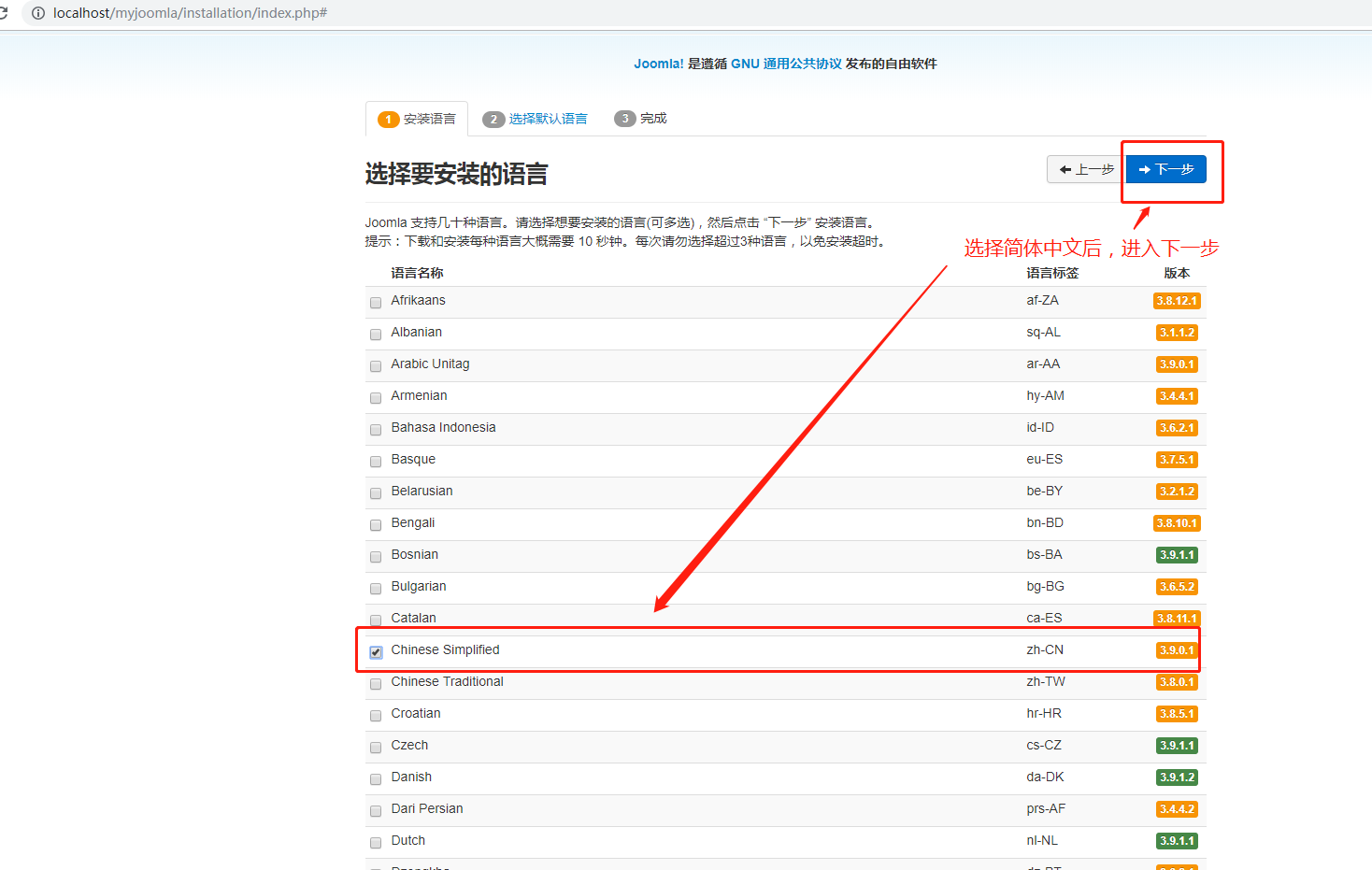Image resolution: width=1372 pixels, height=870 pixels.
Task: Check the Catalan language checkbox
Action: click(x=376, y=620)
